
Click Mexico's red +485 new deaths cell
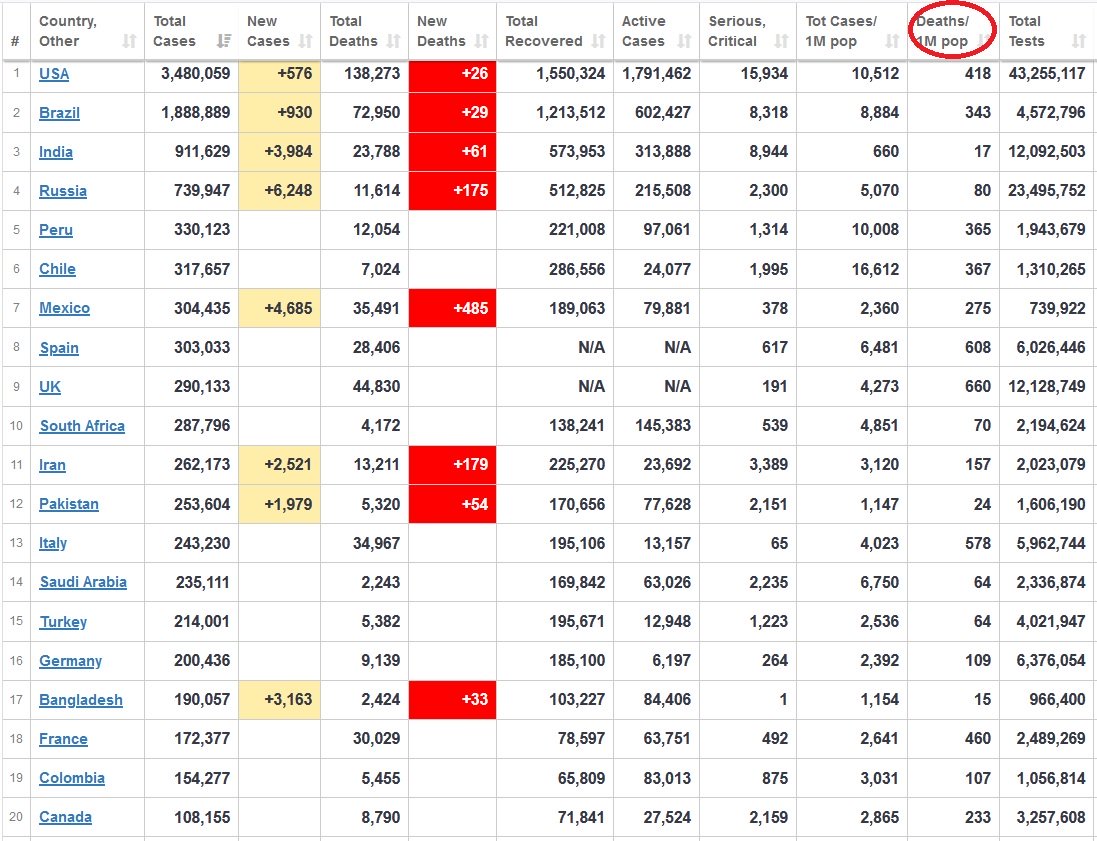click(452, 308)
